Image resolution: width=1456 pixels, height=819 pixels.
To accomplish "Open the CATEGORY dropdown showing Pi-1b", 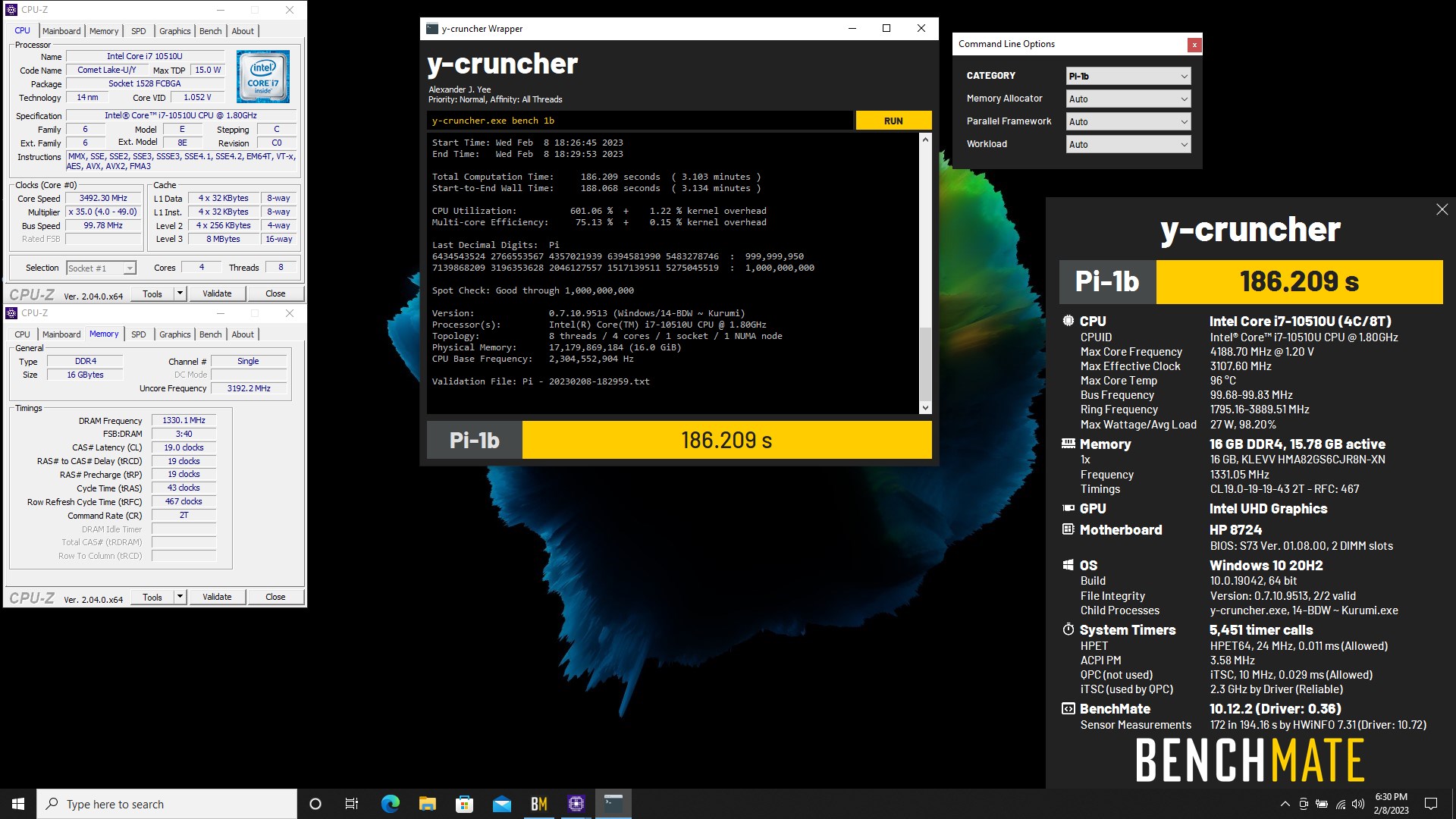I will [x=1128, y=76].
